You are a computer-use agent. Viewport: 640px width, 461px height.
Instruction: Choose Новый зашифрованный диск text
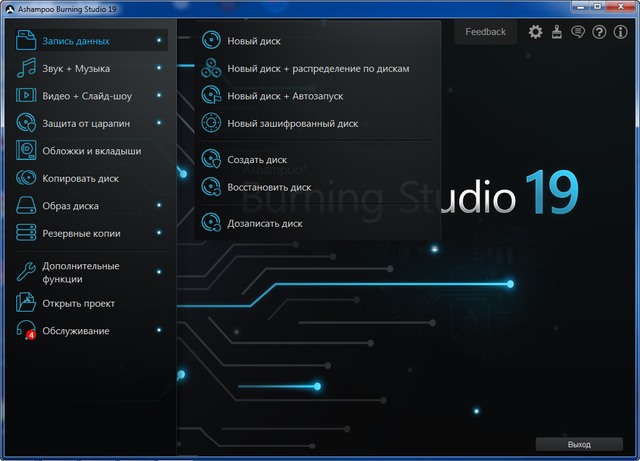(293, 123)
